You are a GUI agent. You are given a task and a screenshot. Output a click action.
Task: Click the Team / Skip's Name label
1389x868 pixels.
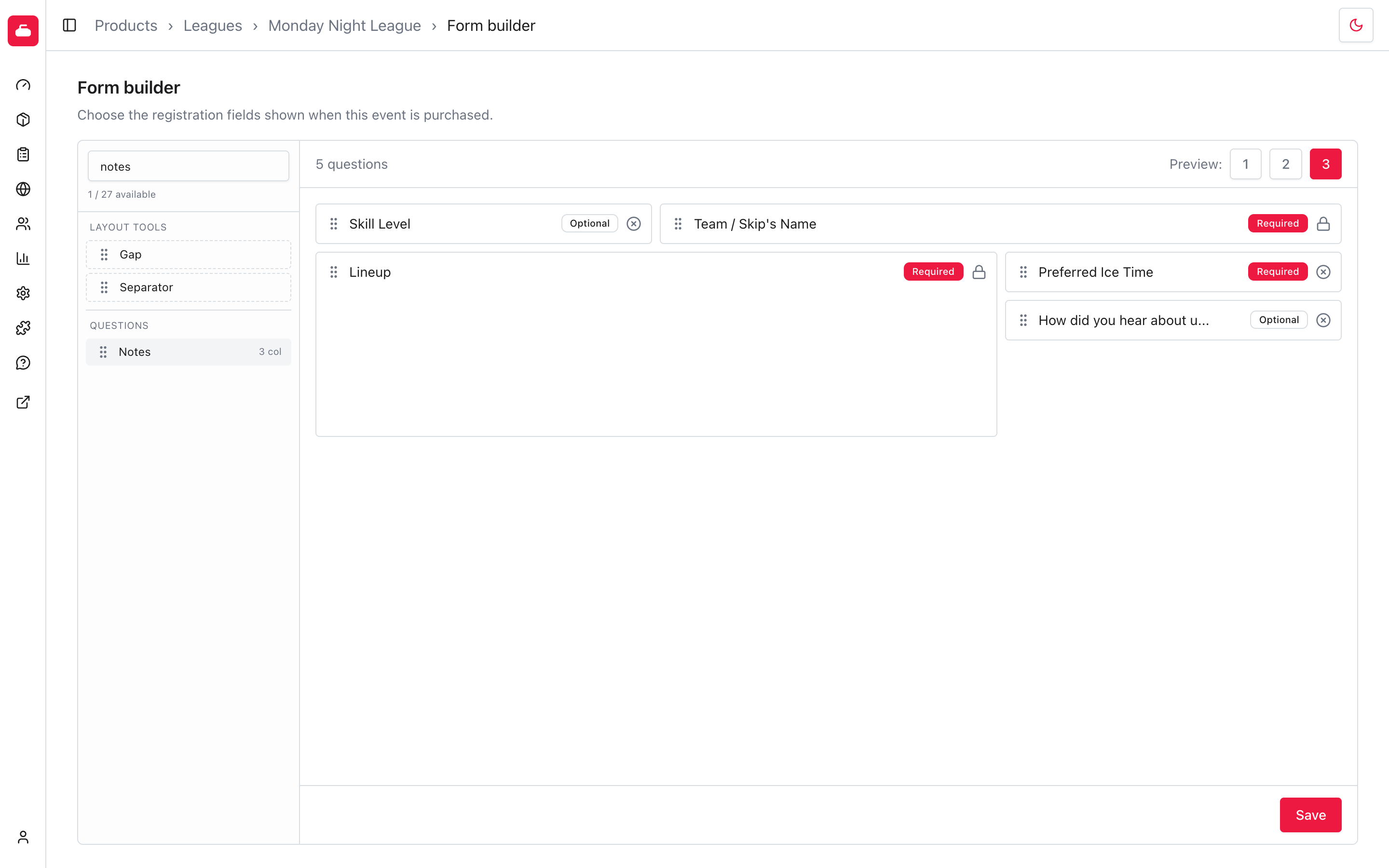click(755, 224)
